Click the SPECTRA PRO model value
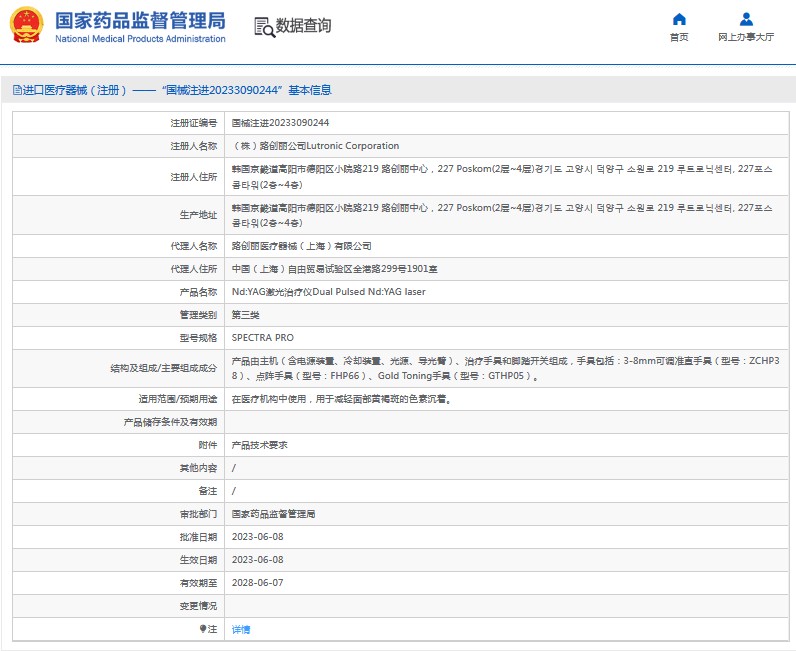 (262, 338)
